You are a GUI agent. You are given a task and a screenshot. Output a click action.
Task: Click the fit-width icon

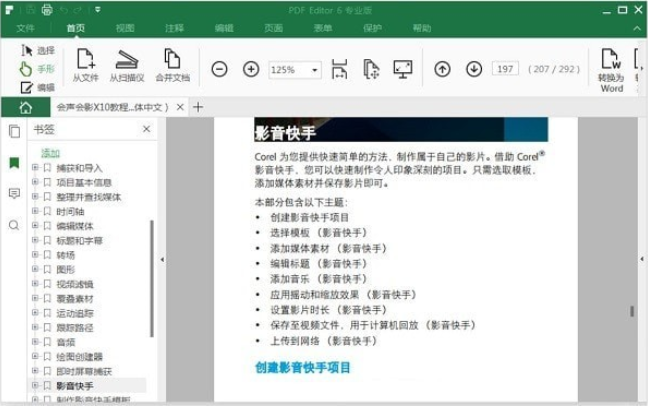pos(339,69)
